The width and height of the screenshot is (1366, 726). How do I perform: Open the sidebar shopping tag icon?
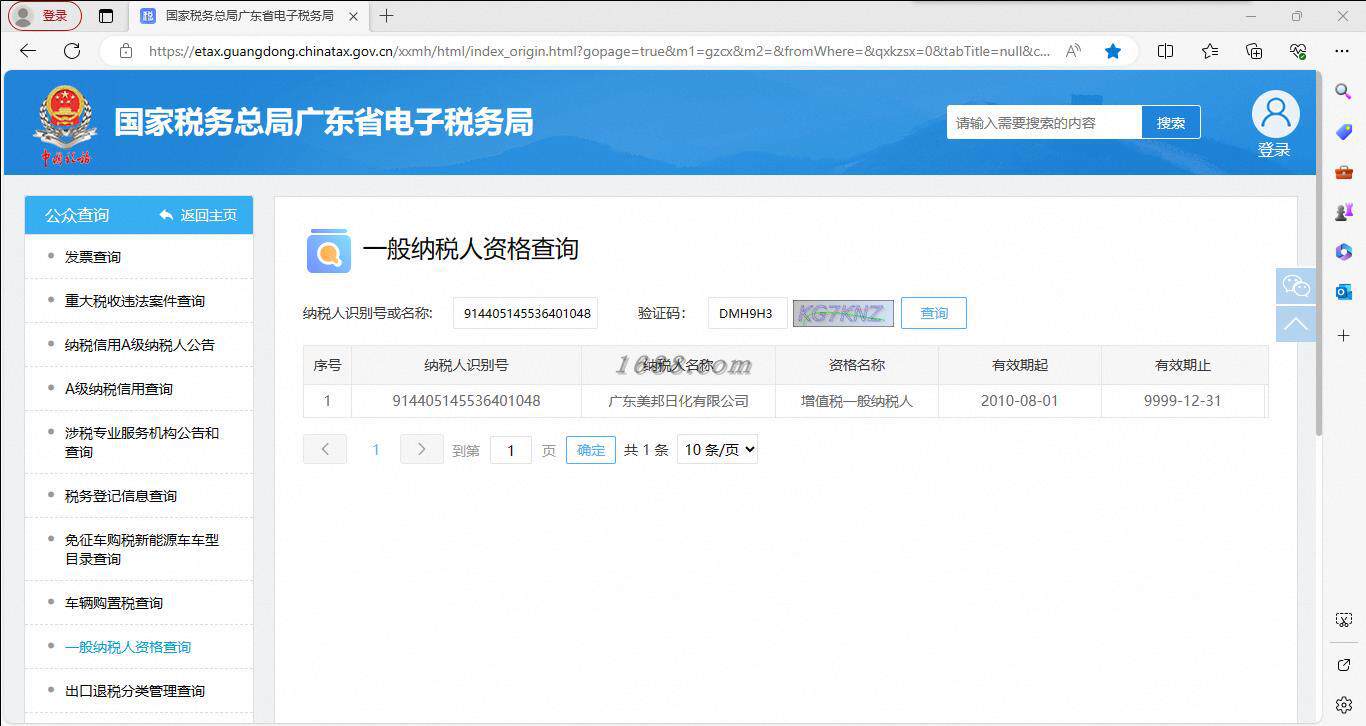pos(1344,132)
